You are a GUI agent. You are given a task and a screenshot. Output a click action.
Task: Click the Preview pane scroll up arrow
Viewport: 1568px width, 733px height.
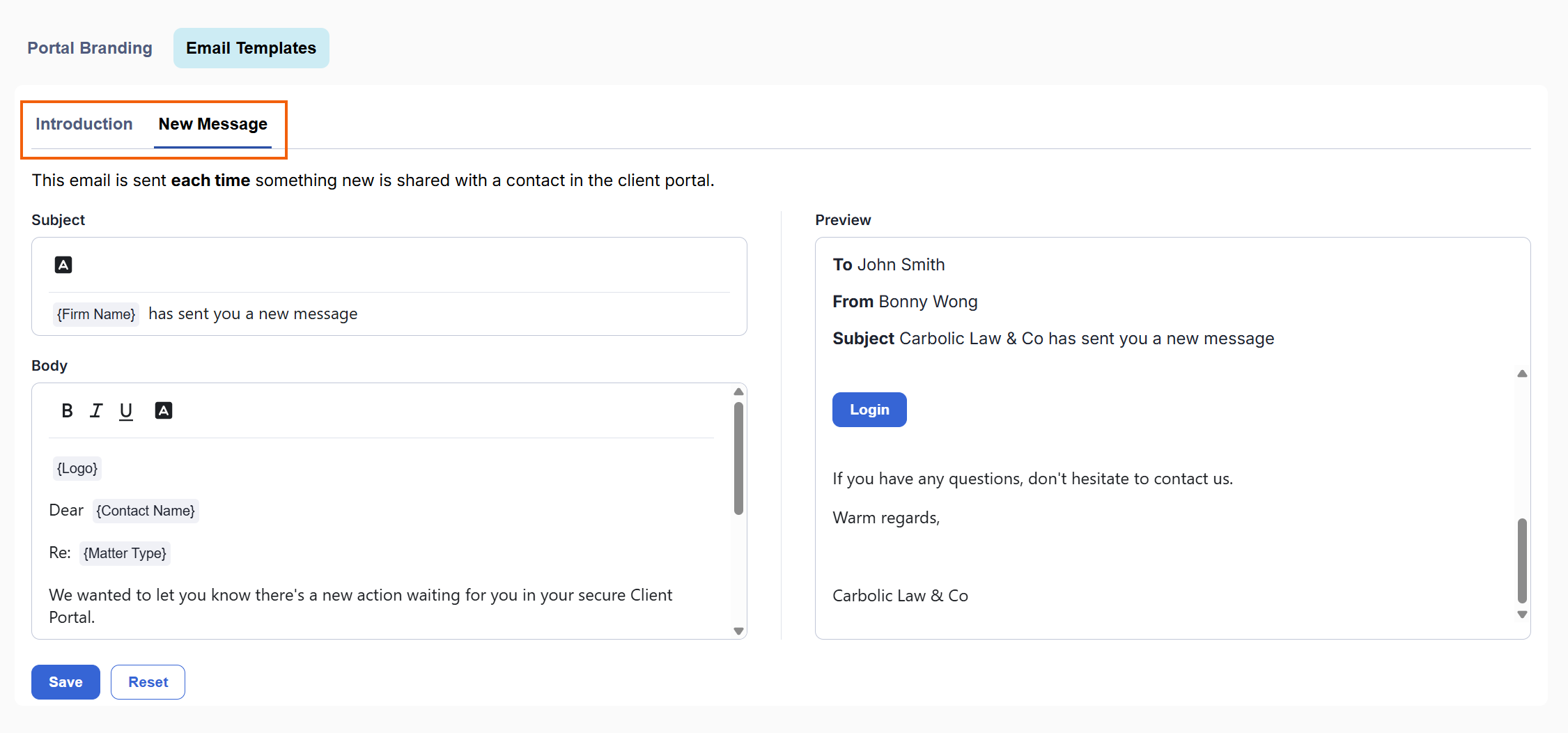(1522, 374)
